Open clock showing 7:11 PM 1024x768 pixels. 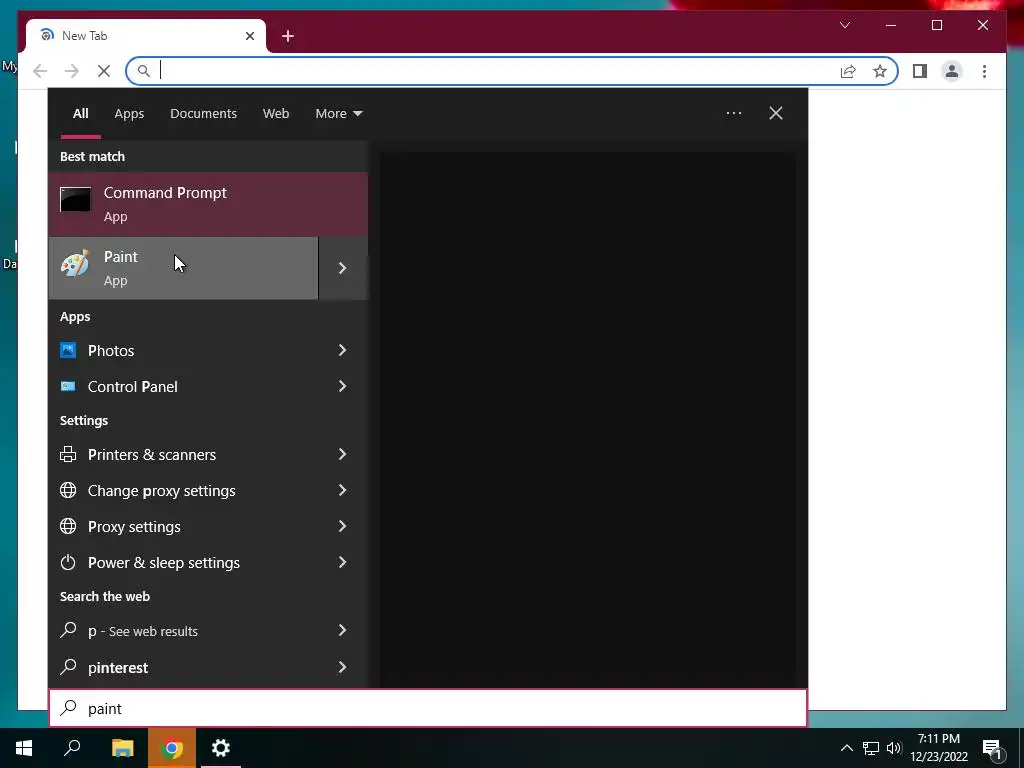938,748
